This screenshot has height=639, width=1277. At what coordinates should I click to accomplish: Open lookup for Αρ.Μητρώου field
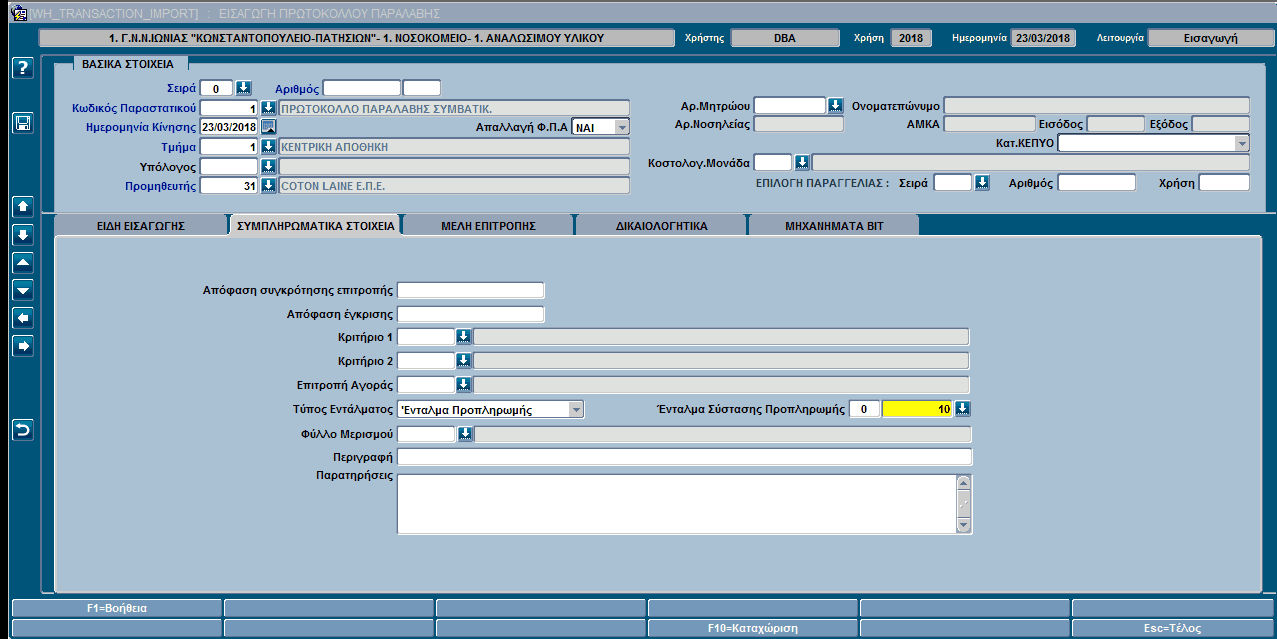pyautogui.click(x=835, y=106)
